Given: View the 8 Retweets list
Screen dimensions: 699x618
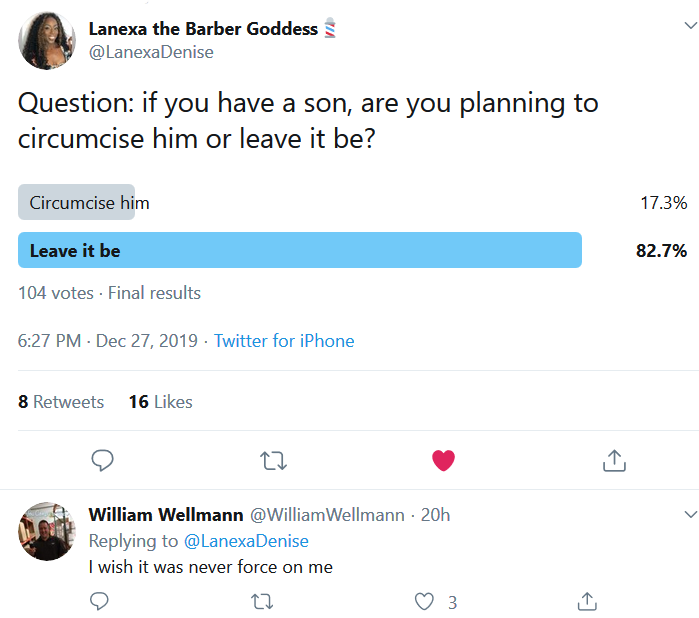Looking at the screenshot, I should (61, 402).
